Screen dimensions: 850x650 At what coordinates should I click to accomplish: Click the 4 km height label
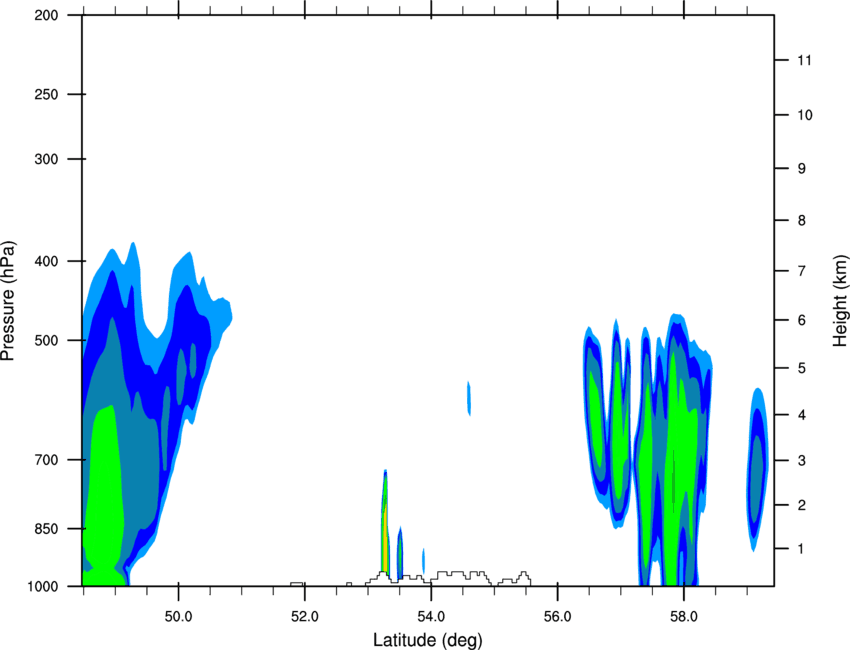[802, 415]
